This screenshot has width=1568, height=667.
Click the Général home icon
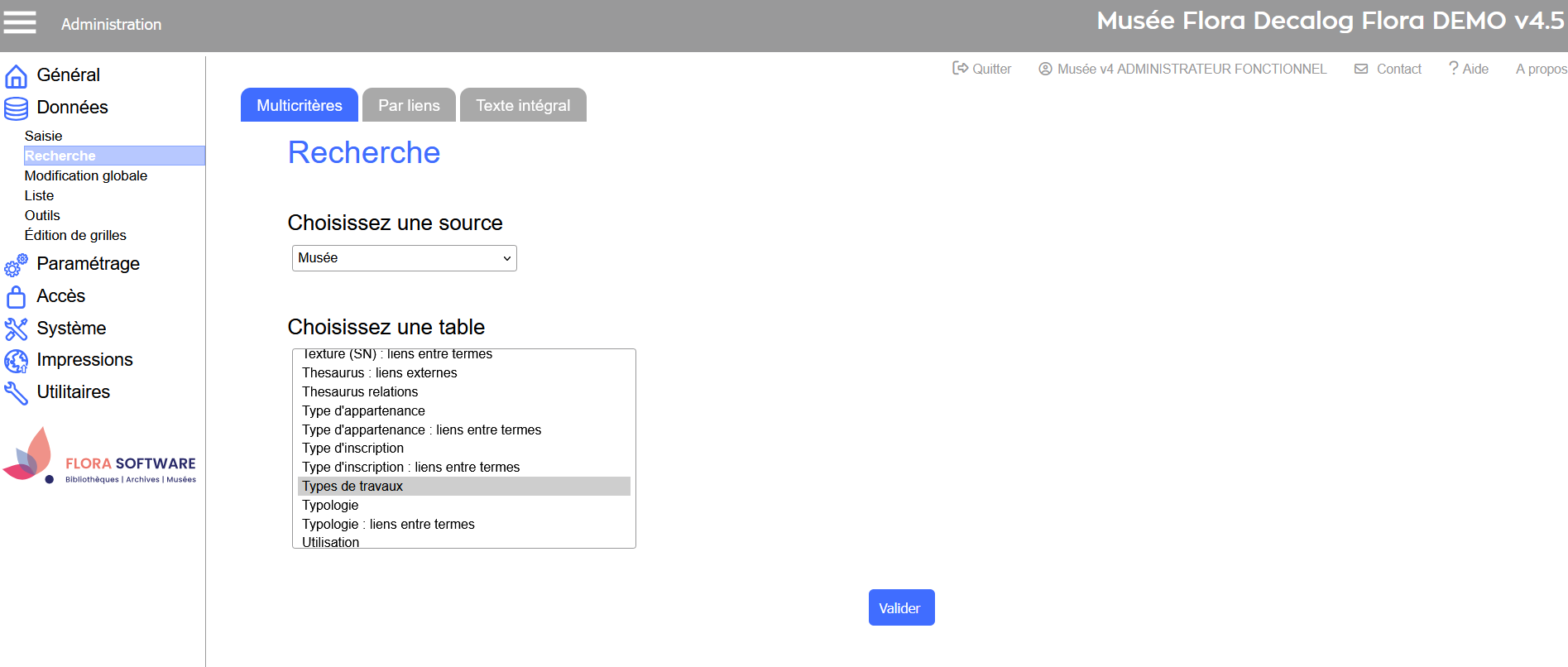point(16,76)
